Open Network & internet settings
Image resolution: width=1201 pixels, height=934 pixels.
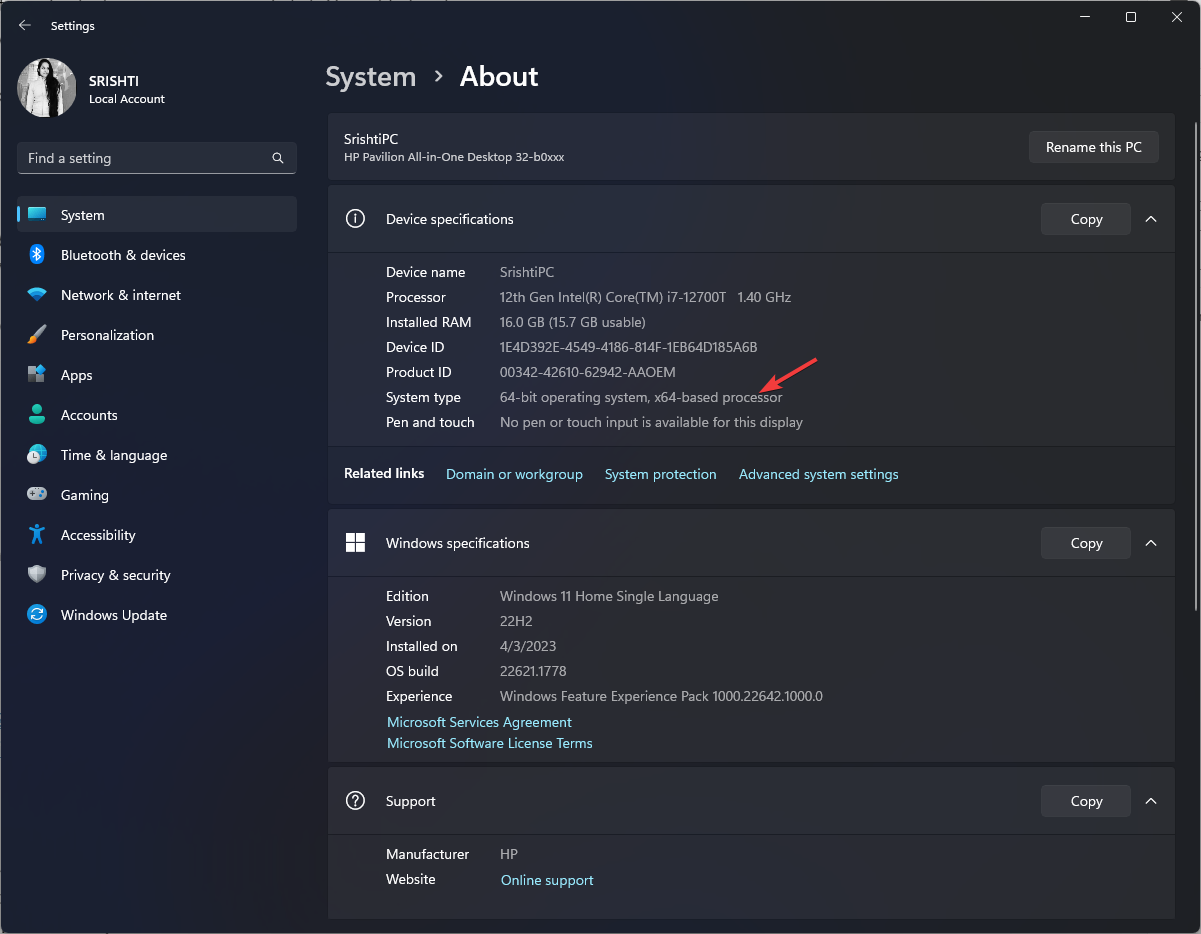point(120,294)
